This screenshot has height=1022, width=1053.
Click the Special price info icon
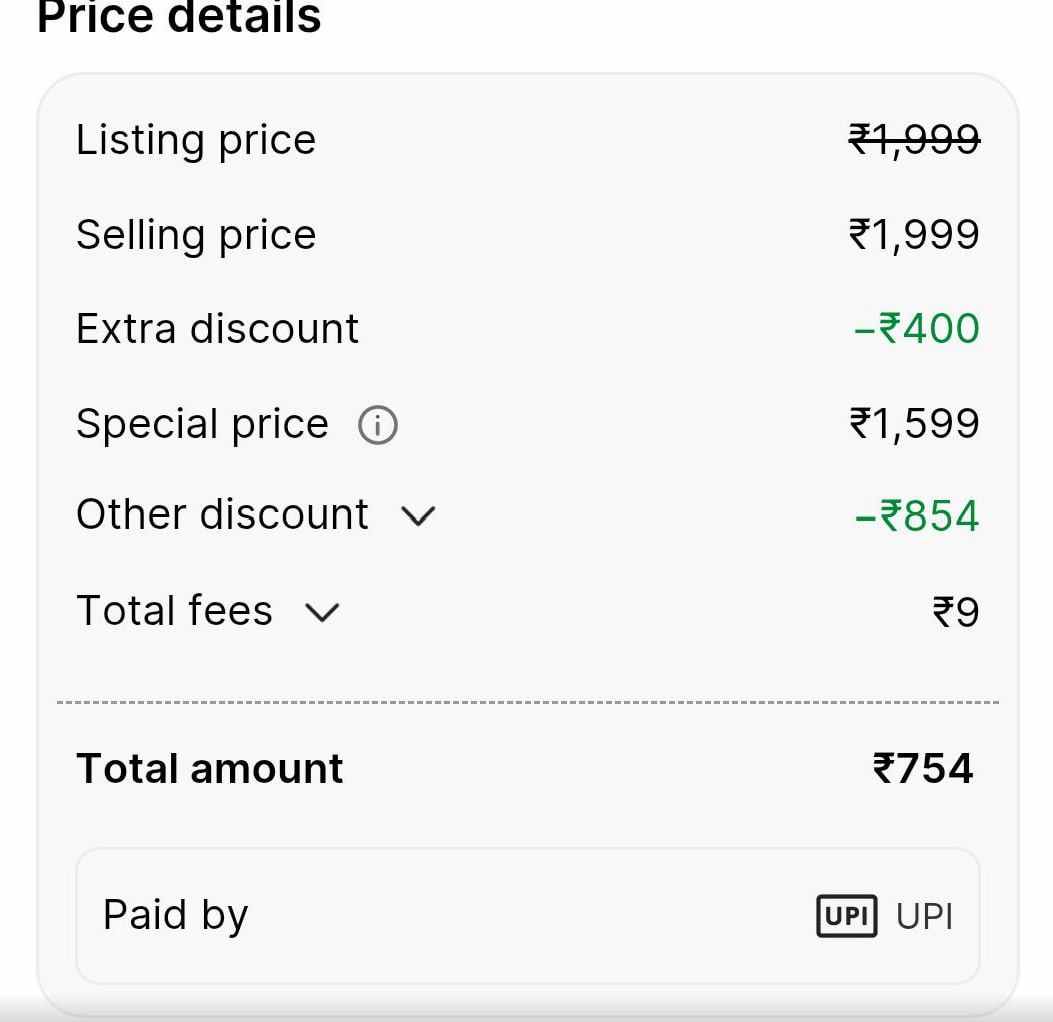(378, 426)
